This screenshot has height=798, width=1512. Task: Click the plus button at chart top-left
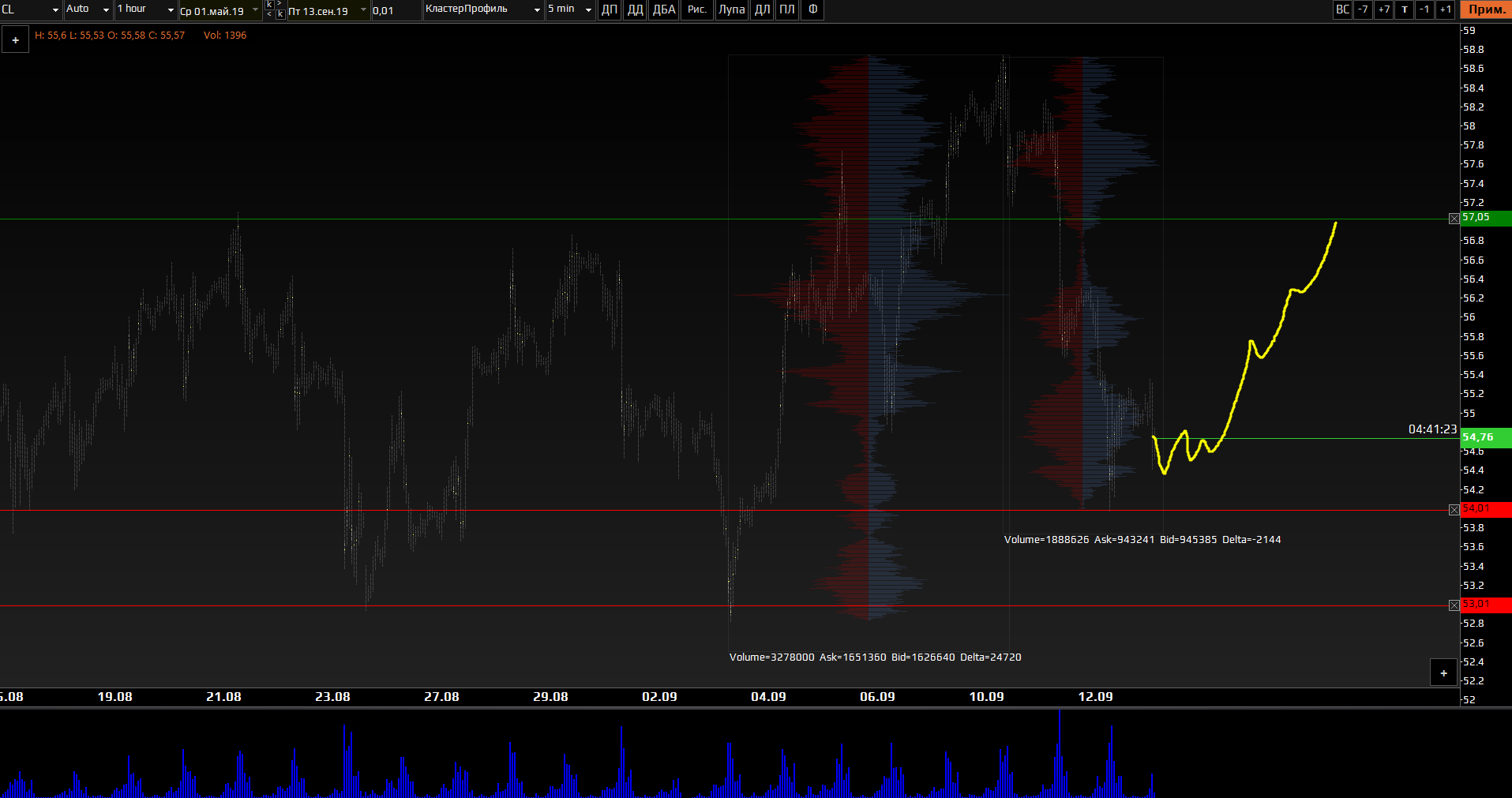(x=15, y=40)
